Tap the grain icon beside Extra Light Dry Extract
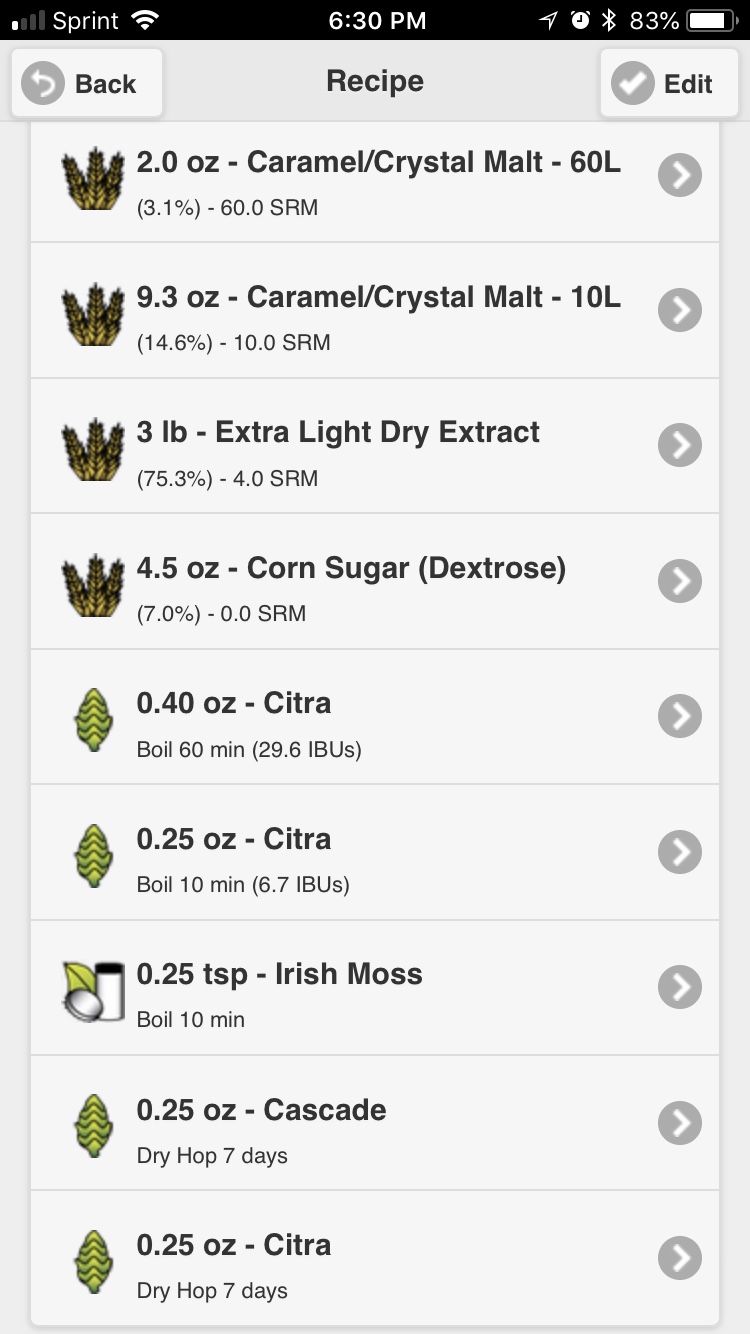 click(86, 448)
